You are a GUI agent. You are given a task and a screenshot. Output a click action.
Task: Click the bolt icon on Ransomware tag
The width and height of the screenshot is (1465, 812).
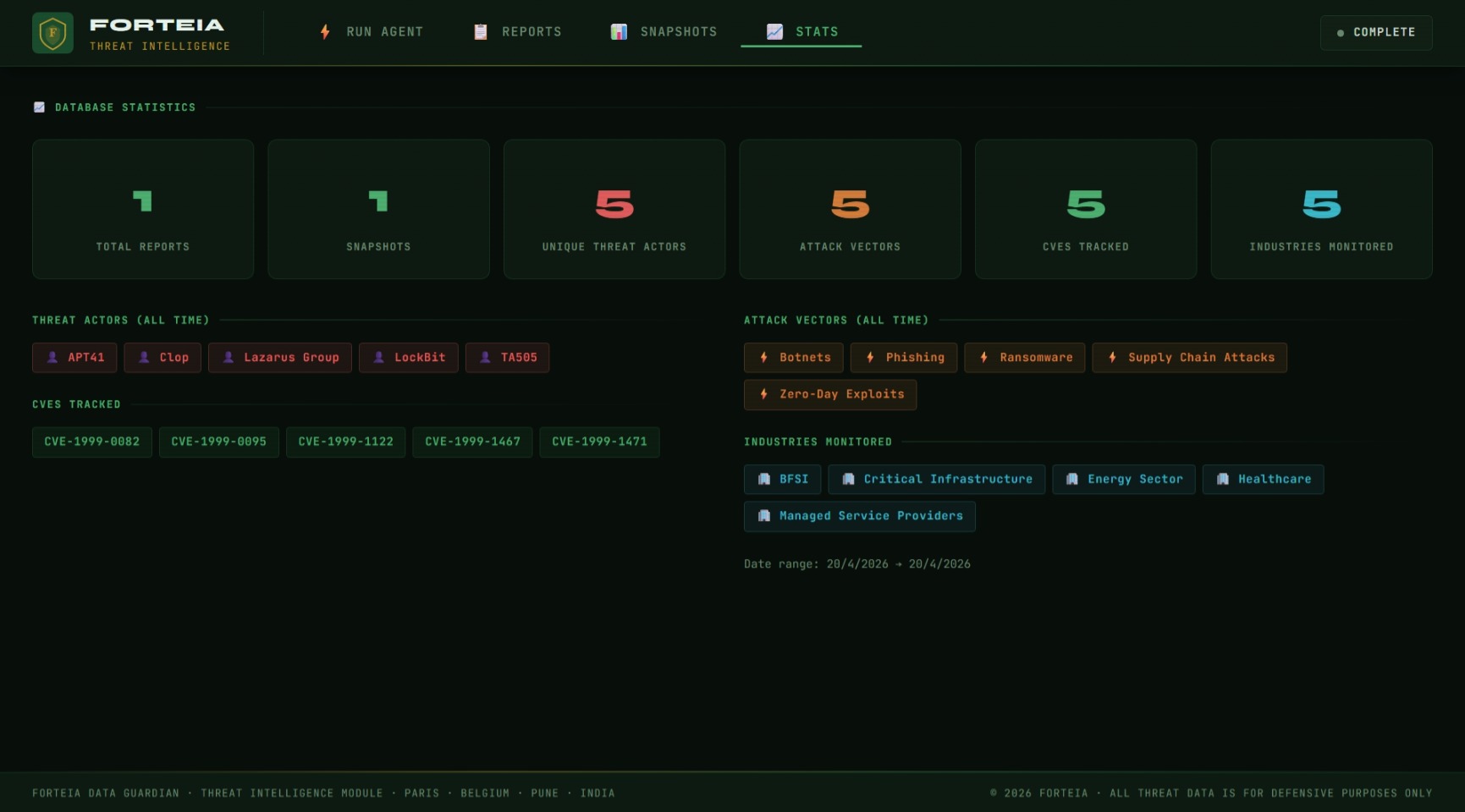click(x=983, y=358)
